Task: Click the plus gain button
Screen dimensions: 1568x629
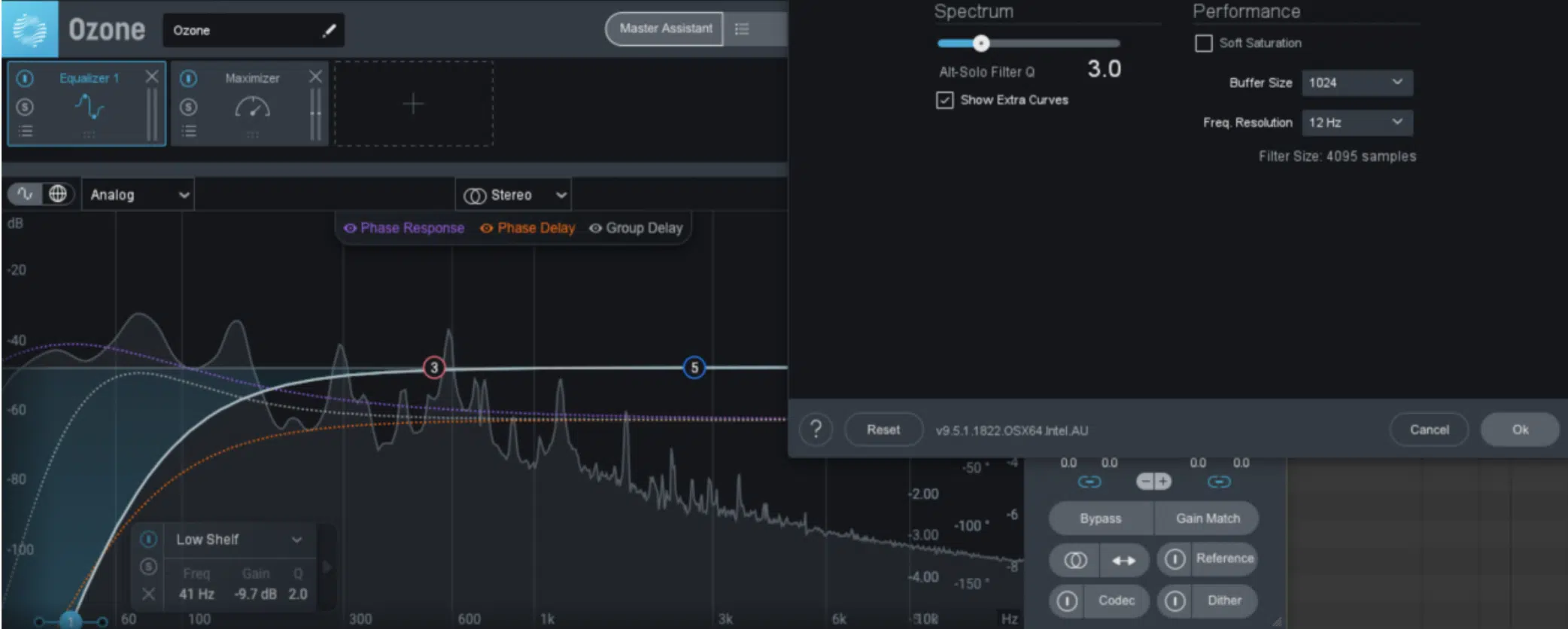Action: coord(1162,482)
